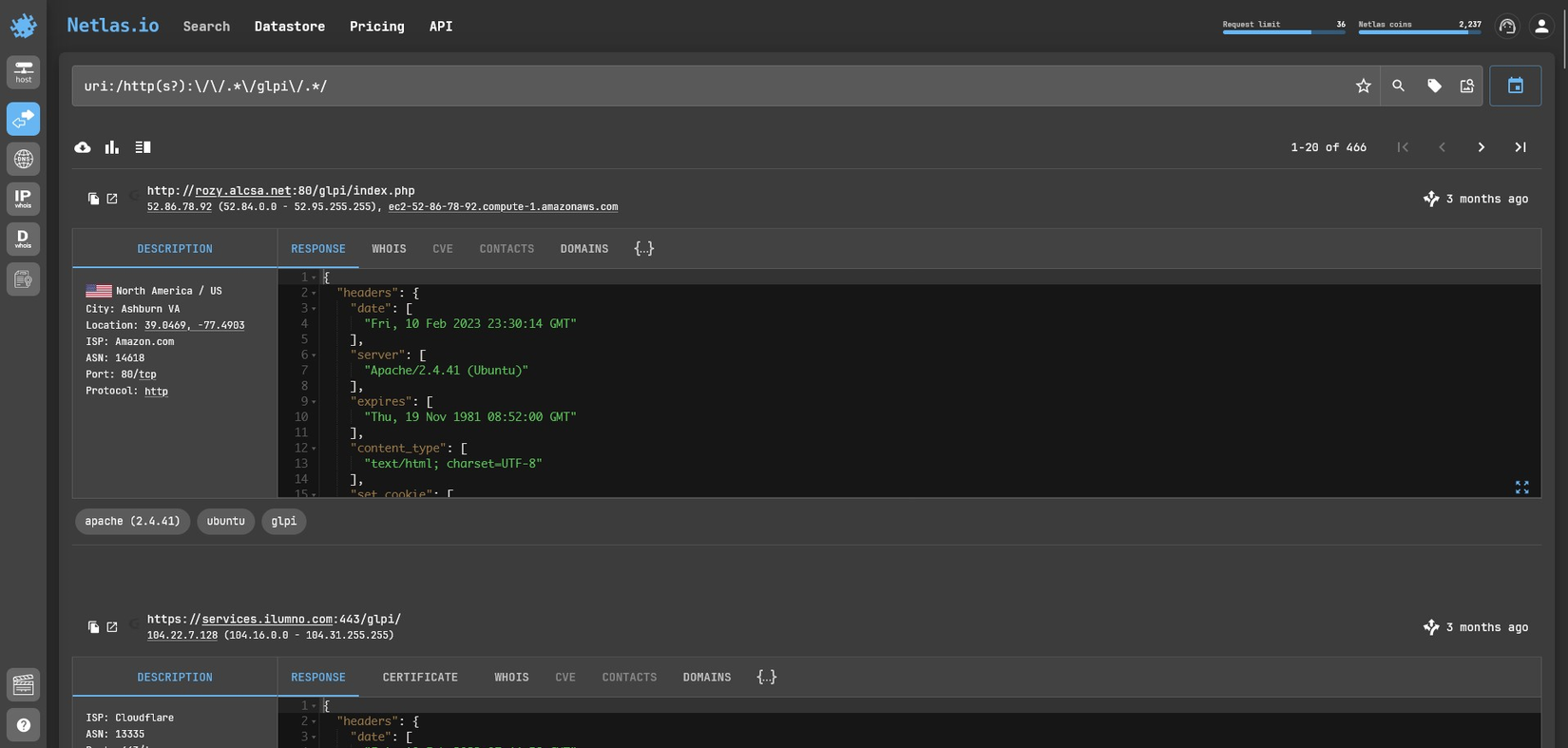Open the DNS search globe icon

pos(23,159)
